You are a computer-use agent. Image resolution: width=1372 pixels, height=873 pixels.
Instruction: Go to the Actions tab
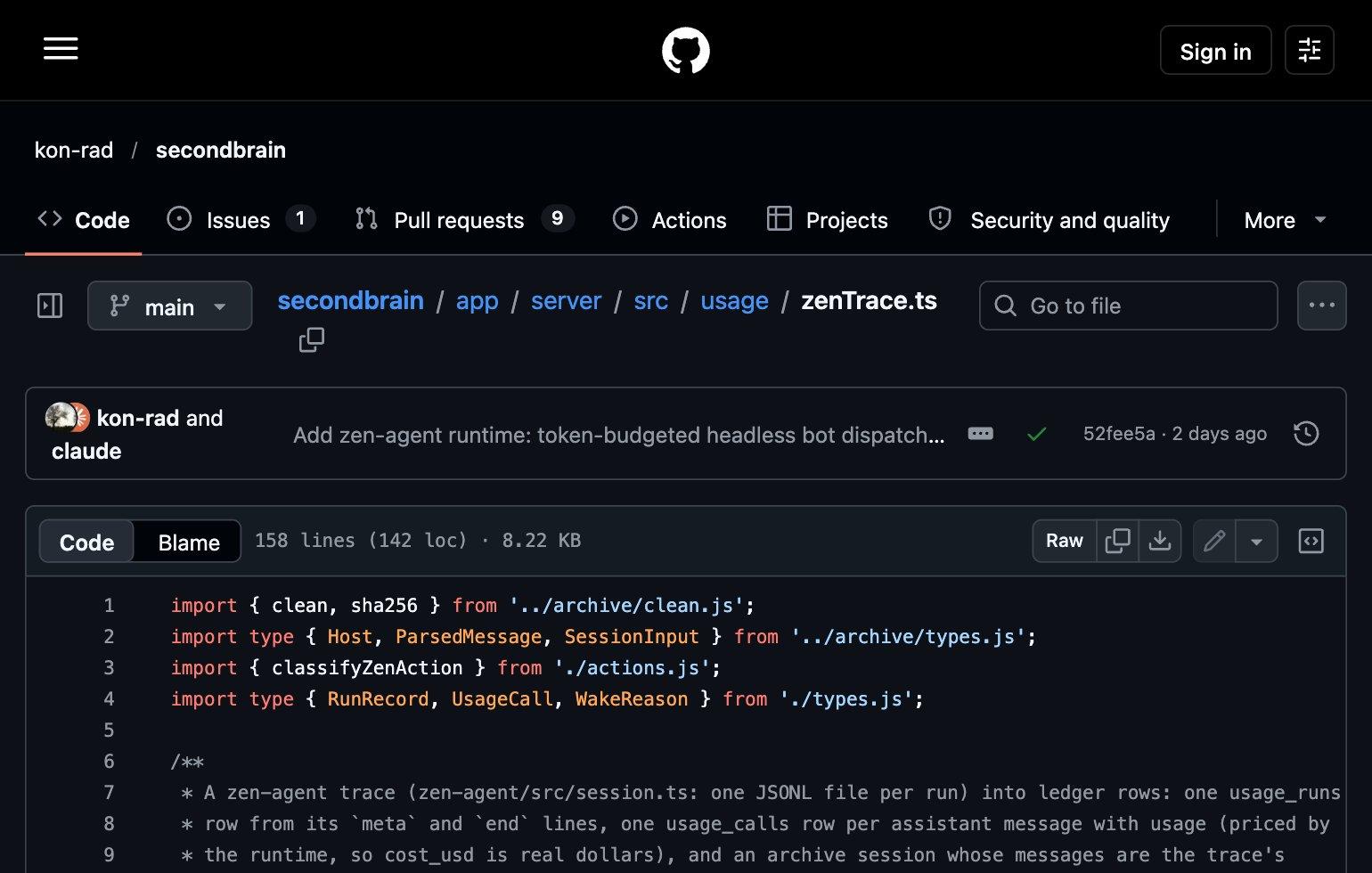pos(670,219)
